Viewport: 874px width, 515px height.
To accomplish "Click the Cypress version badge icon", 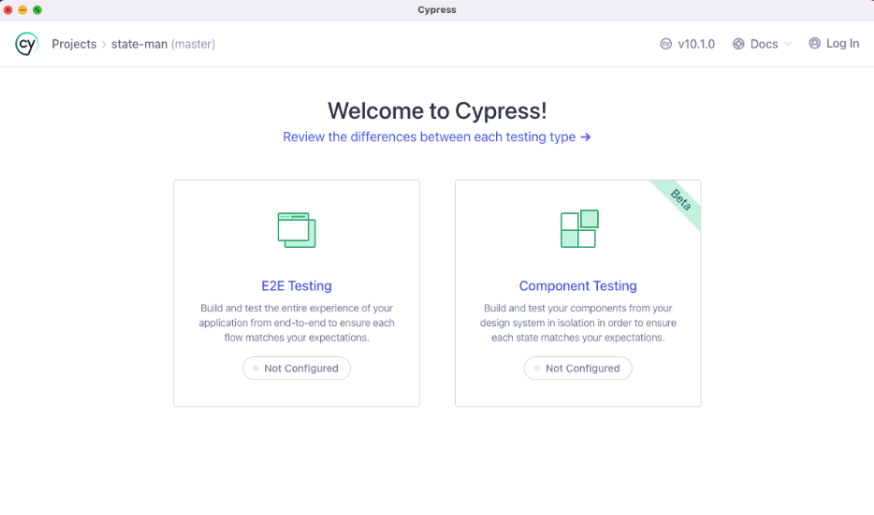I will click(666, 44).
